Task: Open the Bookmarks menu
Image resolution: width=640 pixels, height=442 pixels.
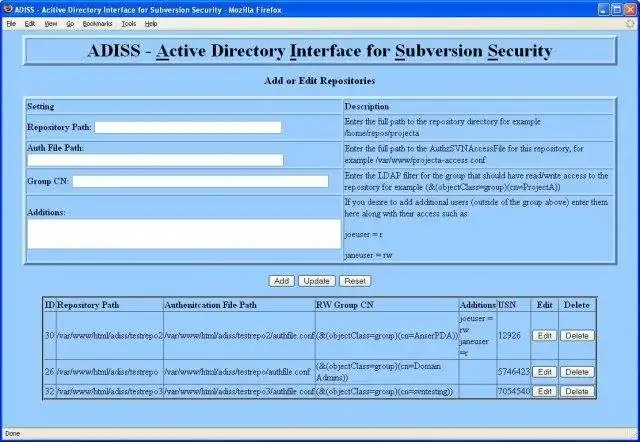Action: click(97, 24)
